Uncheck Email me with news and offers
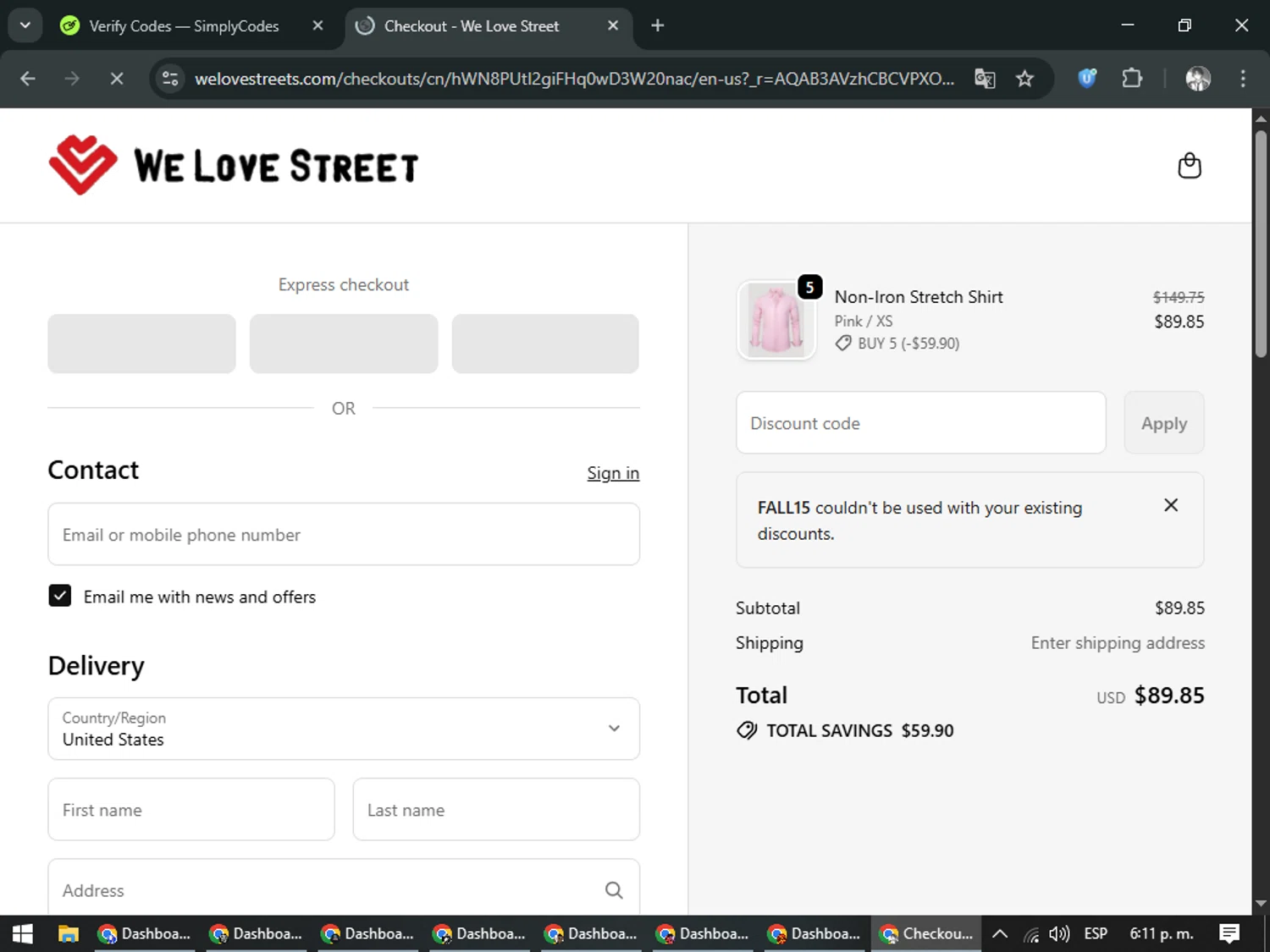Image resolution: width=1270 pixels, height=952 pixels. pos(60,596)
